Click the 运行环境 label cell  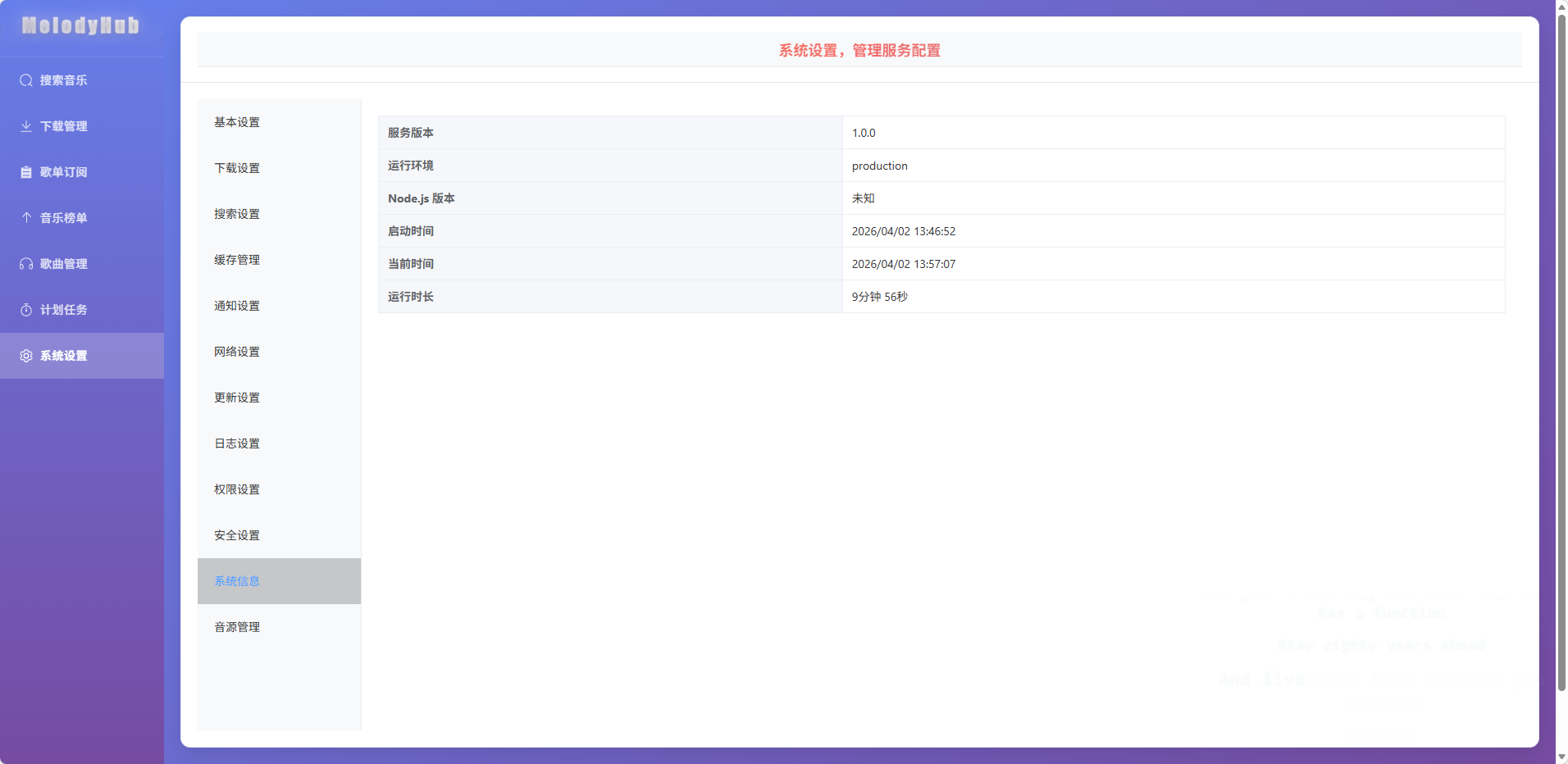click(x=610, y=166)
